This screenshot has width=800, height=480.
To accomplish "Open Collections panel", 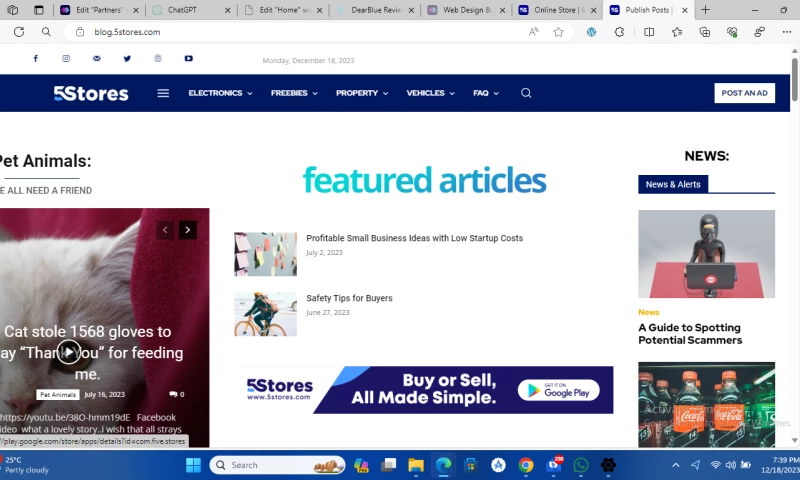I will (705, 32).
